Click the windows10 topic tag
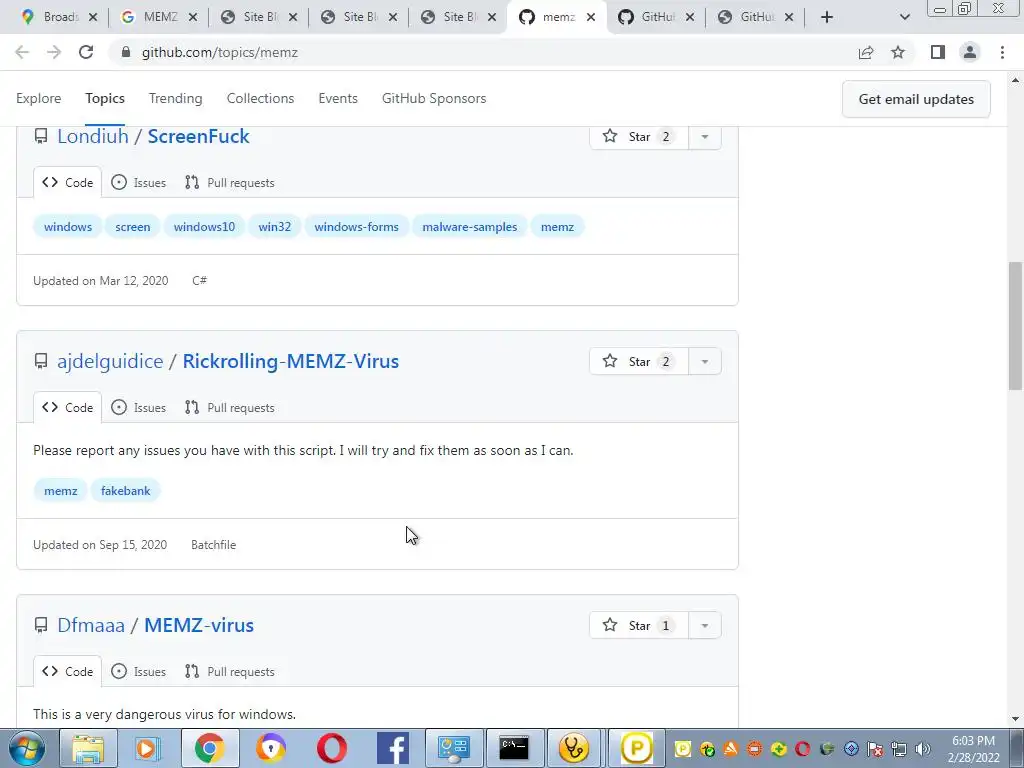 (x=204, y=227)
